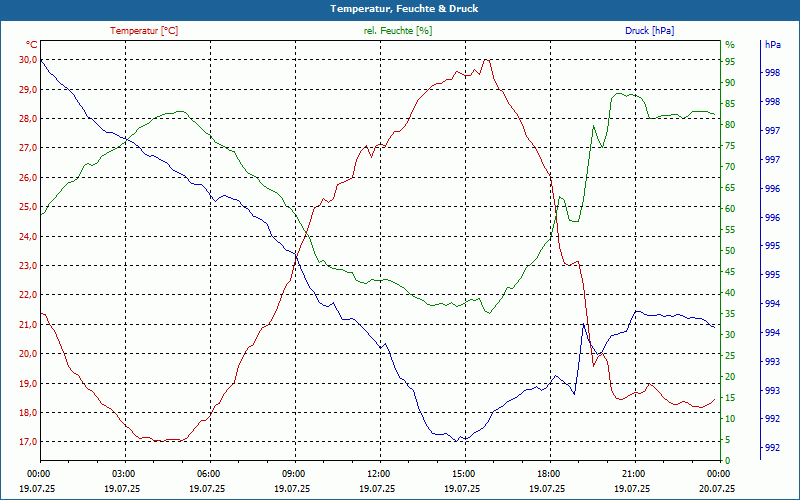Click the '90' humidity axis value

pyautogui.click(x=730, y=83)
